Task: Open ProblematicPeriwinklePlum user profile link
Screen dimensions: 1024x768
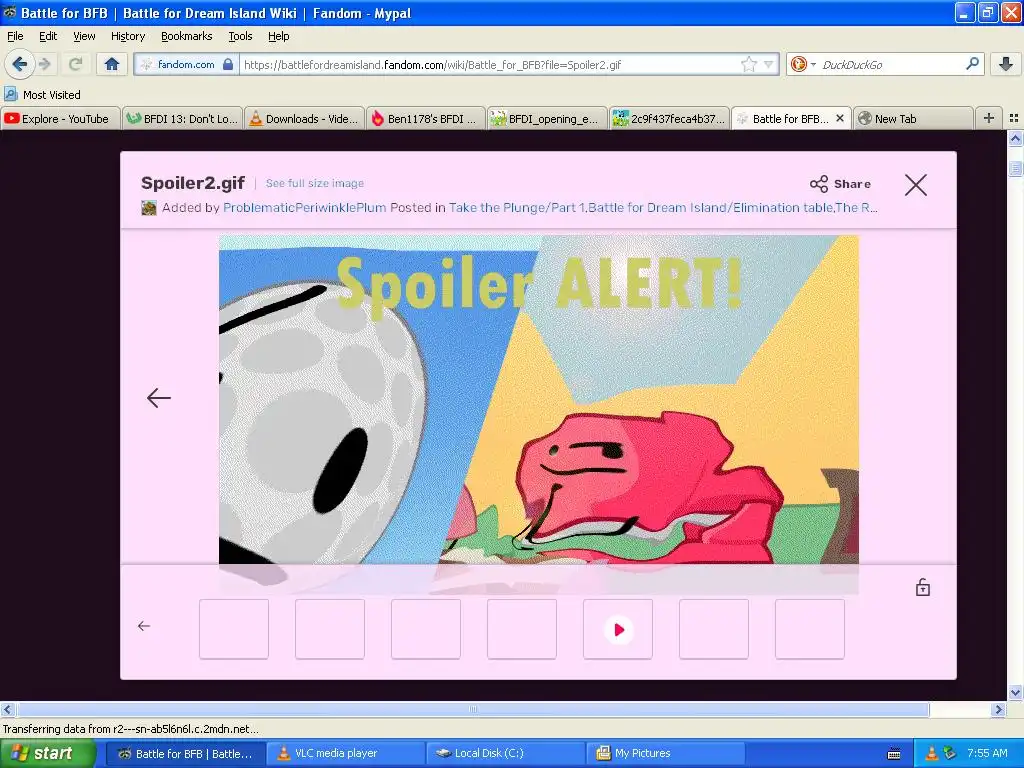Action: click(304, 208)
